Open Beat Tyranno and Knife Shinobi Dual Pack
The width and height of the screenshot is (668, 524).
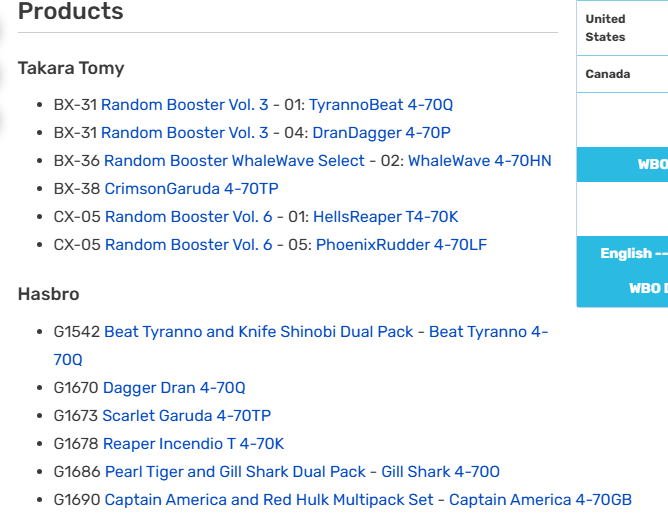click(258, 332)
